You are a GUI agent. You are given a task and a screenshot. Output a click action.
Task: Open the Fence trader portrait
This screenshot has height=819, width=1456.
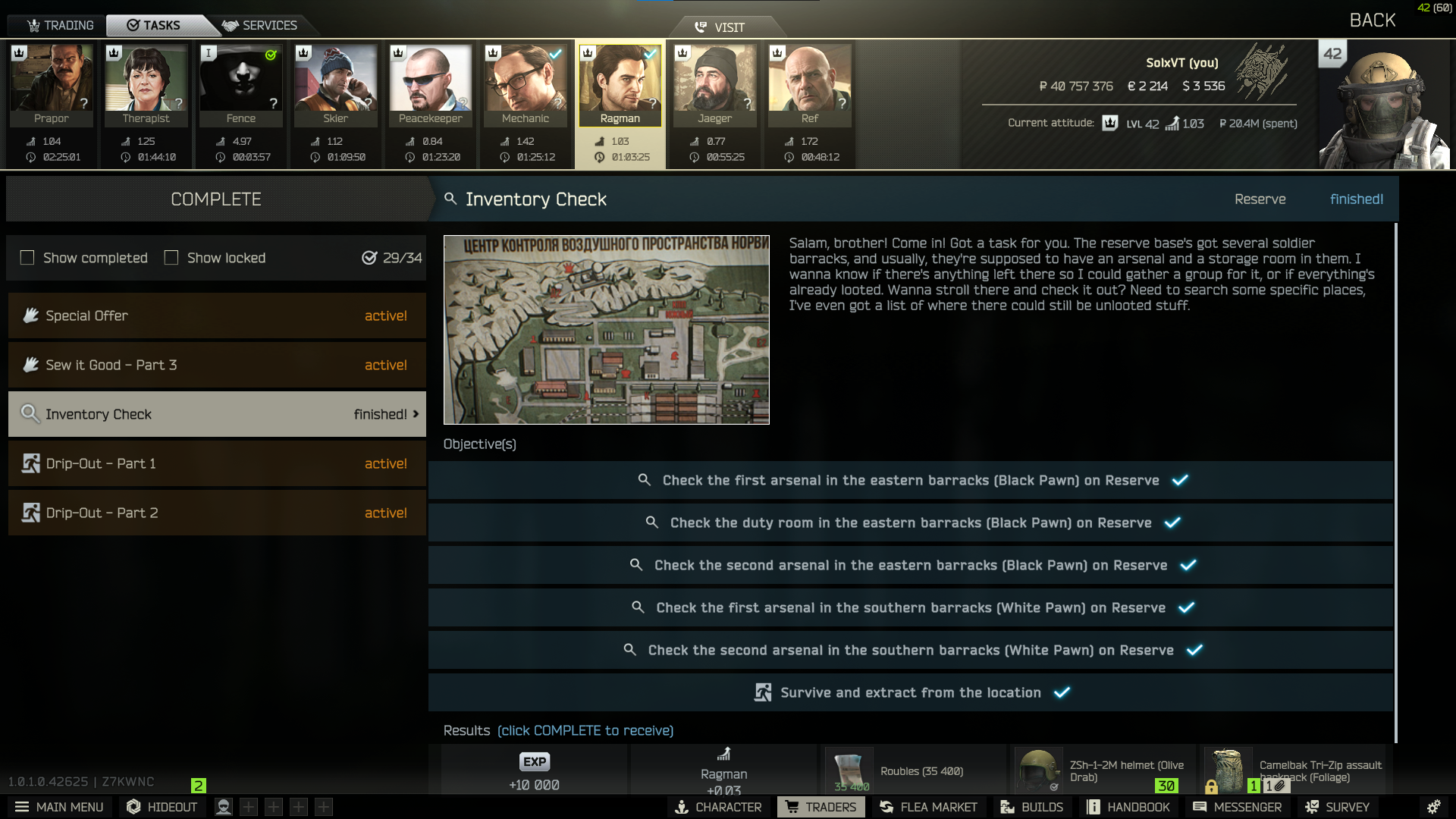pos(241,85)
